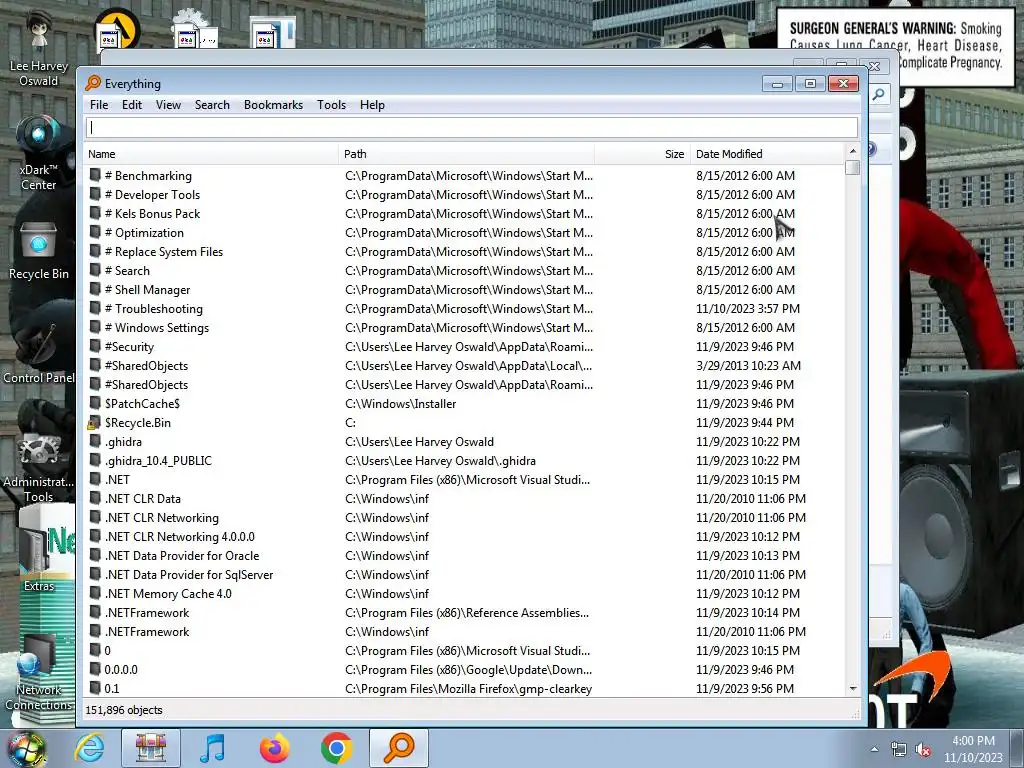Open the Search menu
Screen dimensions: 1024x768
point(212,105)
